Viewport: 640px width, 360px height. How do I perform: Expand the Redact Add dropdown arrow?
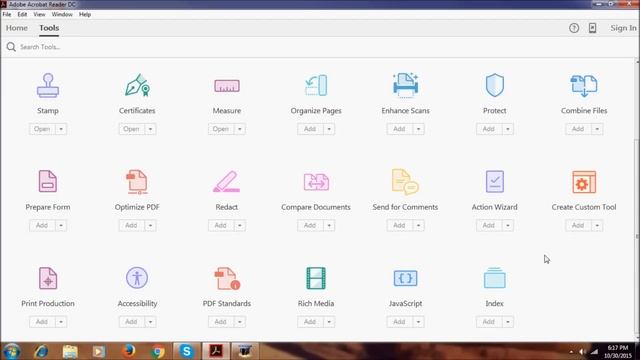tap(240, 225)
